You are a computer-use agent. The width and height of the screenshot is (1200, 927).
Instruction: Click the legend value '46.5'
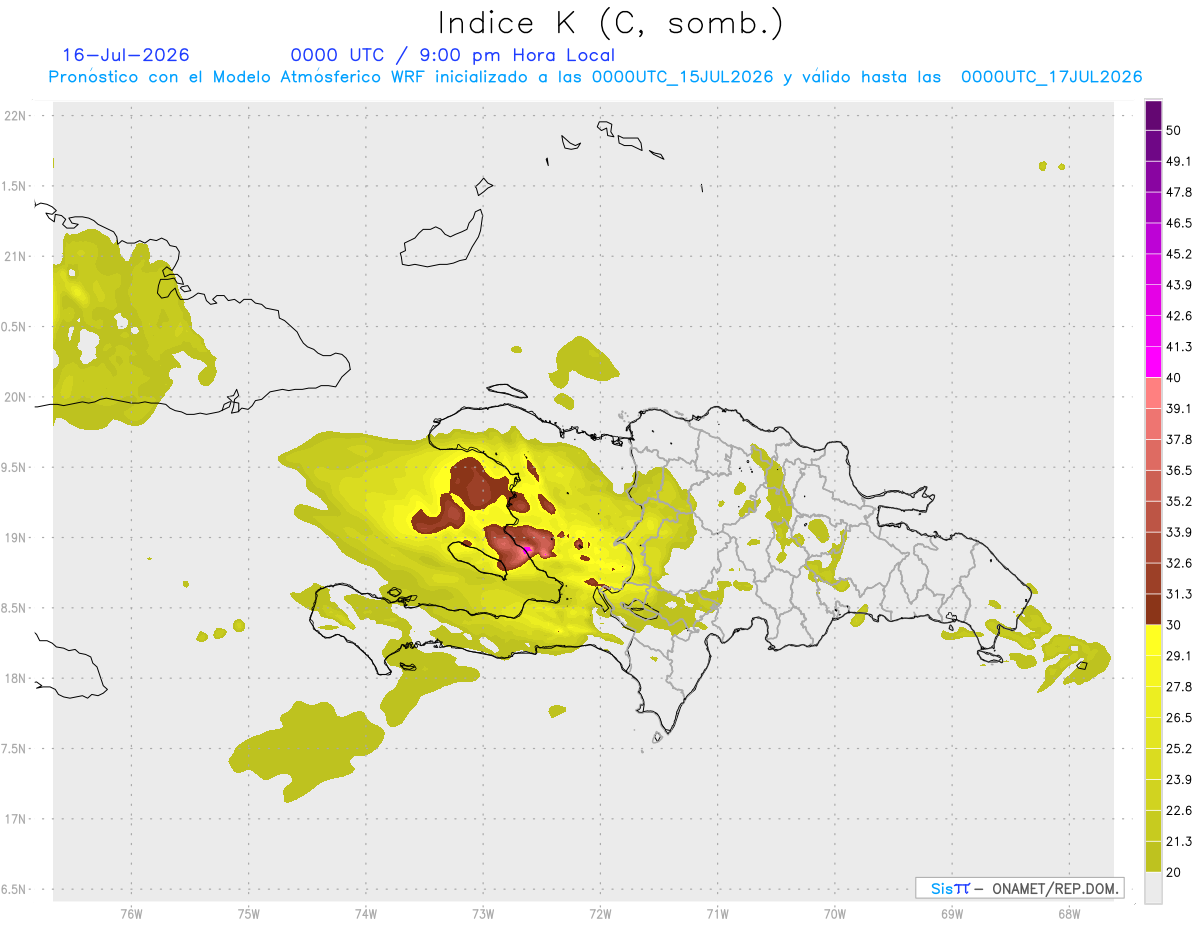pos(1179,224)
